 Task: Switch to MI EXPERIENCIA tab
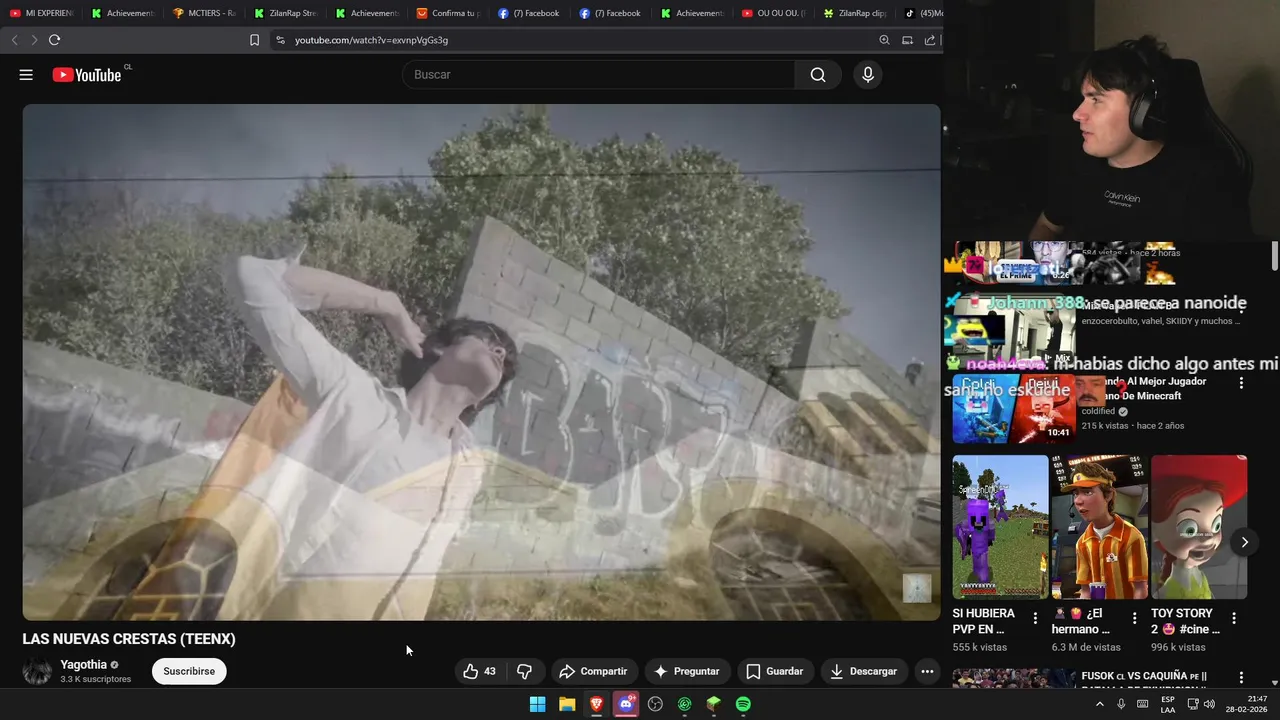[x=43, y=13]
